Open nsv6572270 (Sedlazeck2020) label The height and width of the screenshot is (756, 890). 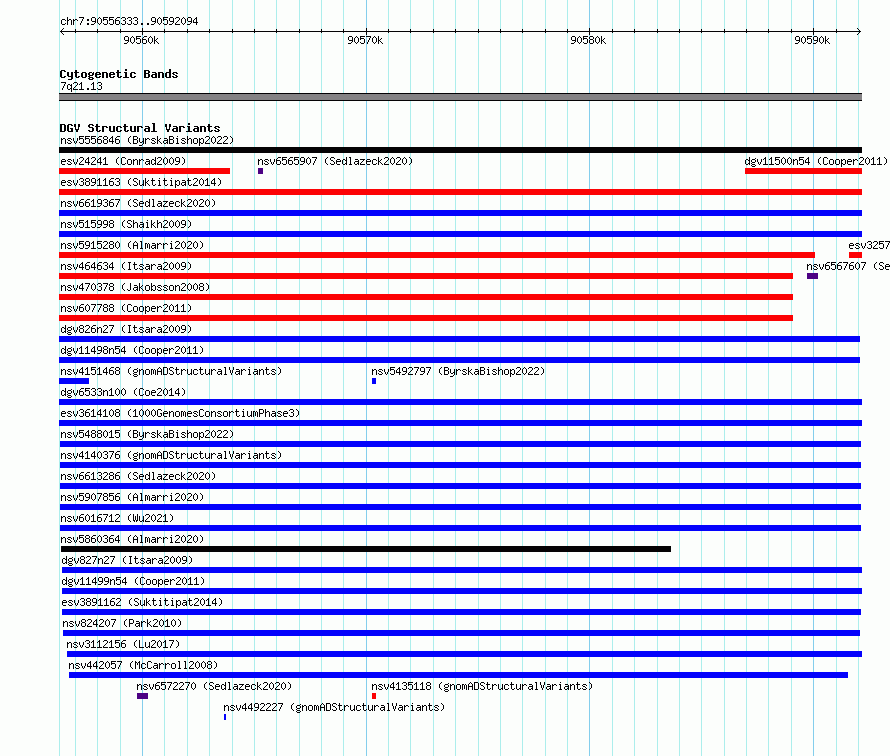pyautogui.click(x=214, y=686)
